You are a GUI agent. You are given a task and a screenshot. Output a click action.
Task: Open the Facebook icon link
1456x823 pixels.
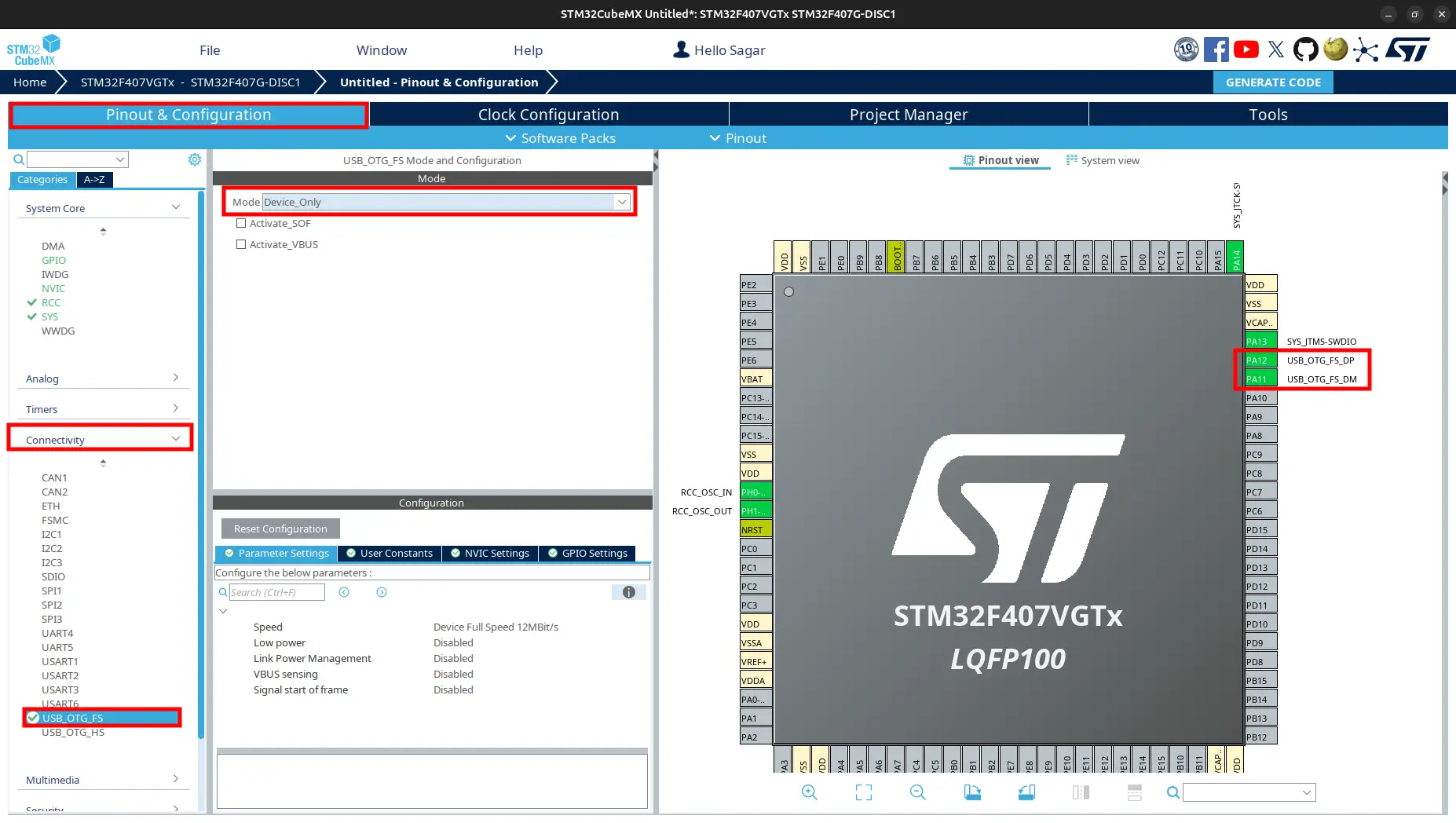point(1216,49)
